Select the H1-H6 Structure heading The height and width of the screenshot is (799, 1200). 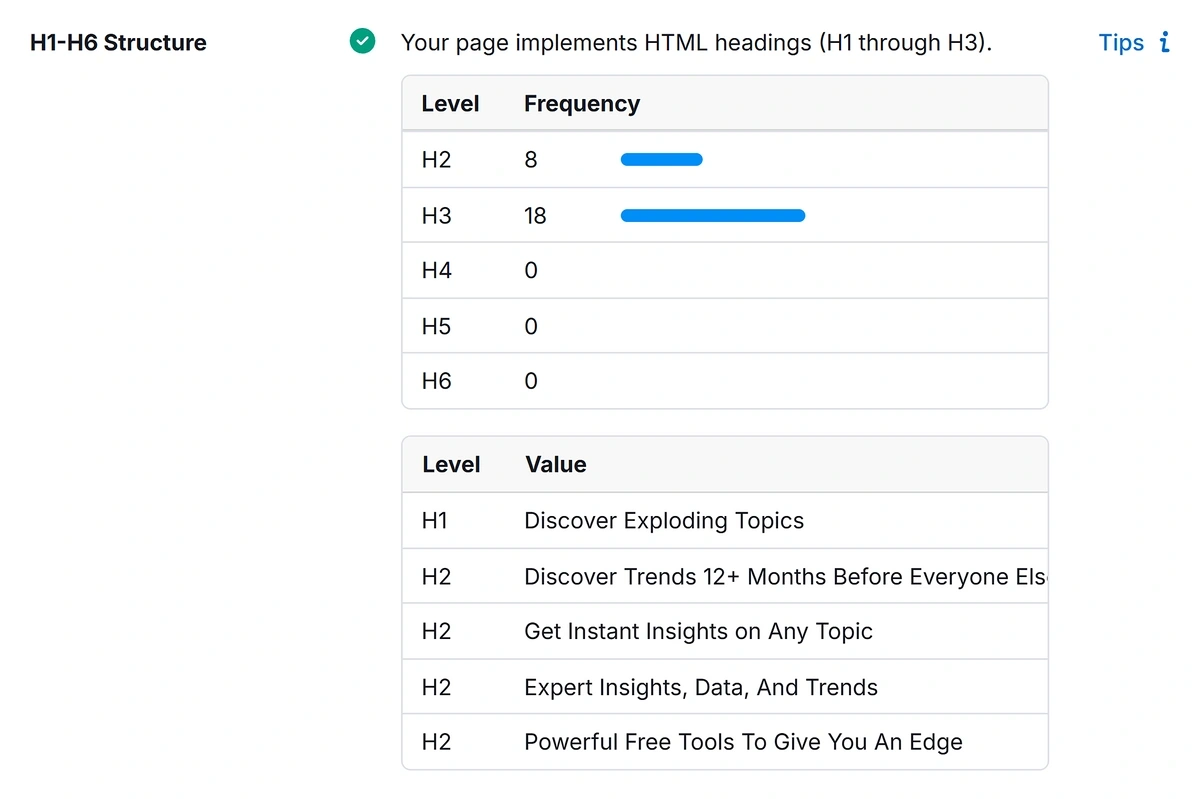(118, 43)
